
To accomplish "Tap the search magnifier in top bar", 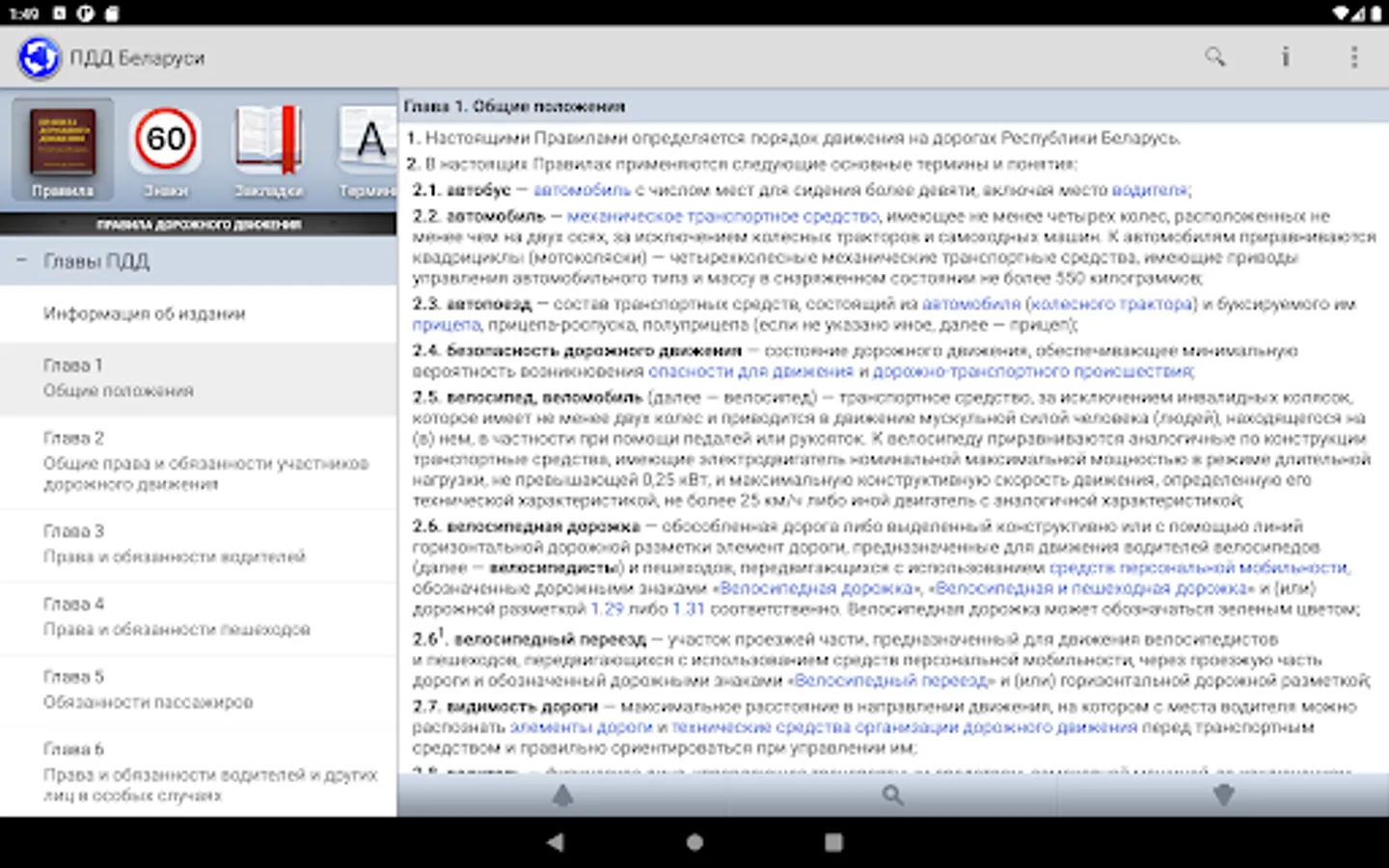I will (1215, 57).
